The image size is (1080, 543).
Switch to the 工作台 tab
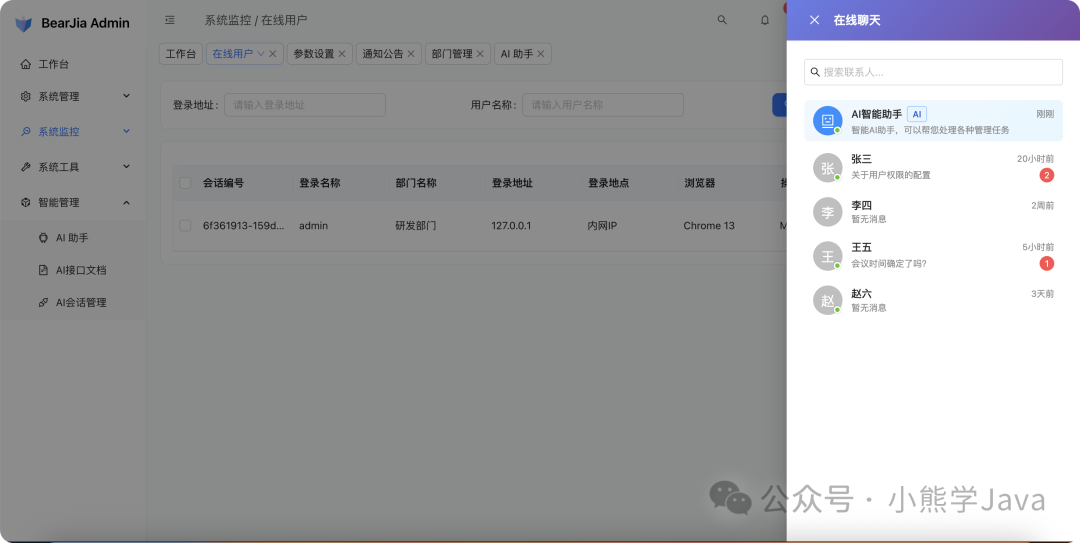click(180, 54)
